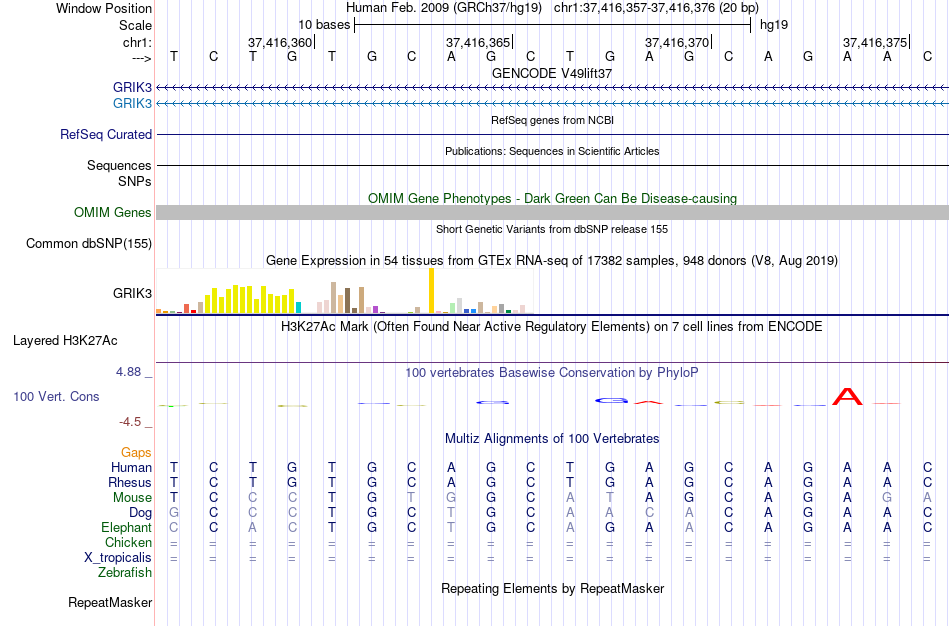This screenshot has width=950, height=626.
Task: Open the Layered H3K27Ac track label
Action: click(x=65, y=341)
